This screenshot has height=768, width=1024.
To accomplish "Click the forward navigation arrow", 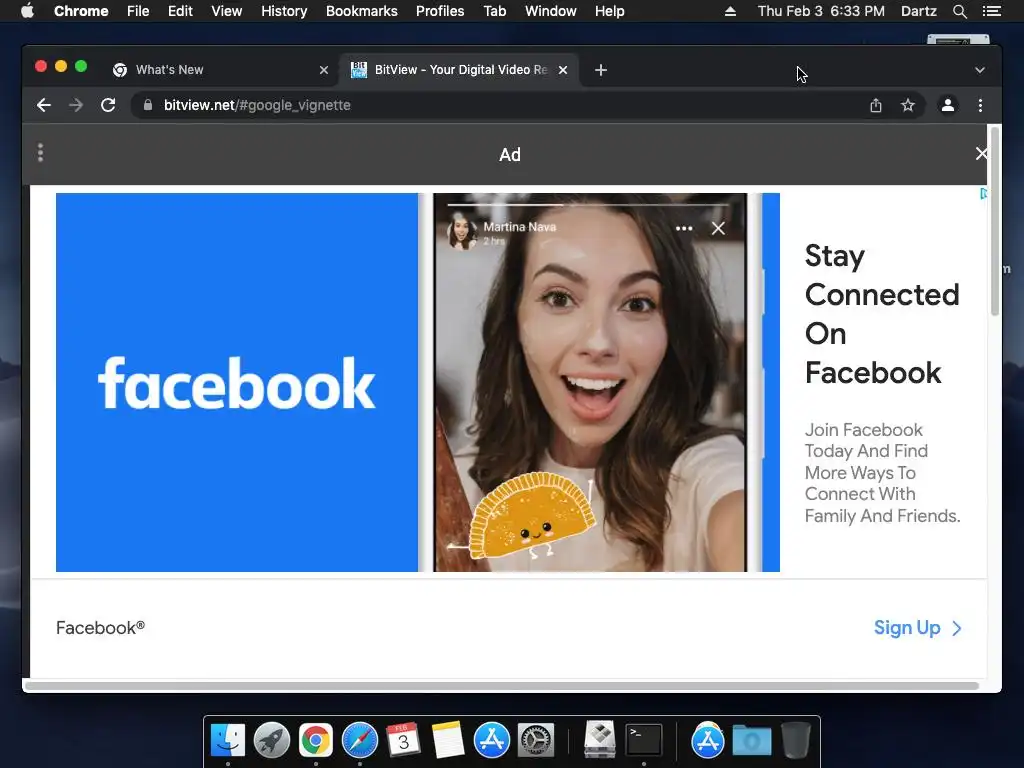I will (x=76, y=105).
